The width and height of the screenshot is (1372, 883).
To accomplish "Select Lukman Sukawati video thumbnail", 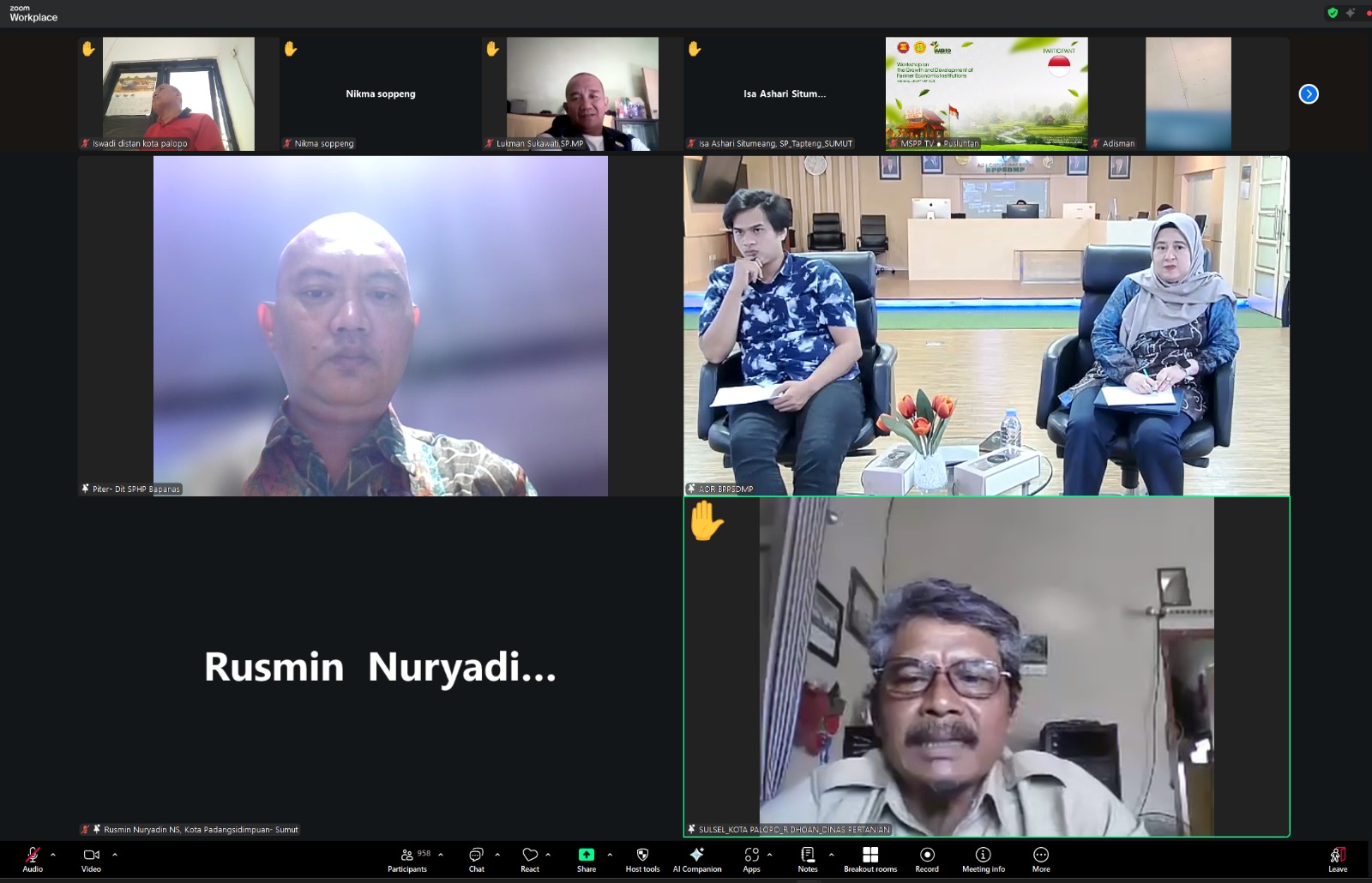I will (x=582, y=94).
